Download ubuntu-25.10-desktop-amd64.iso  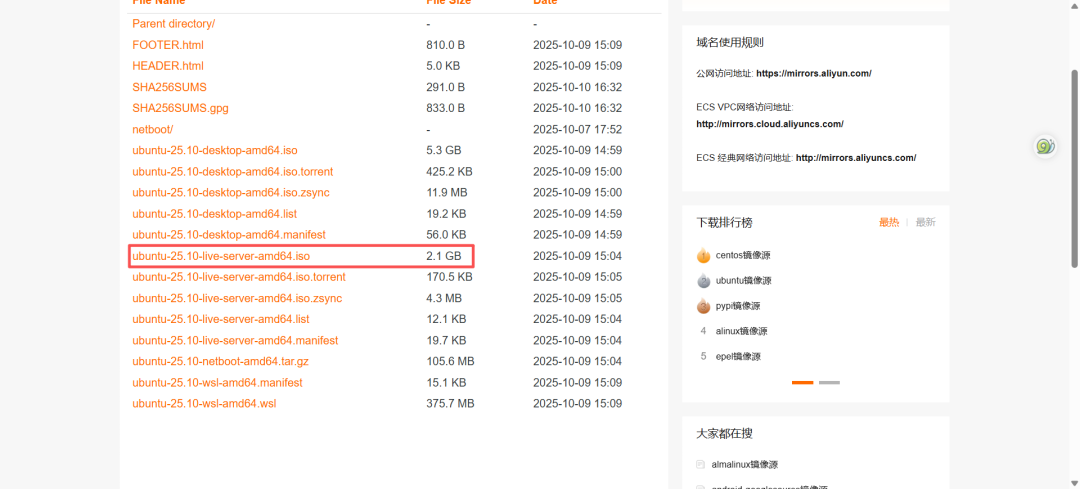(x=215, y=150)
